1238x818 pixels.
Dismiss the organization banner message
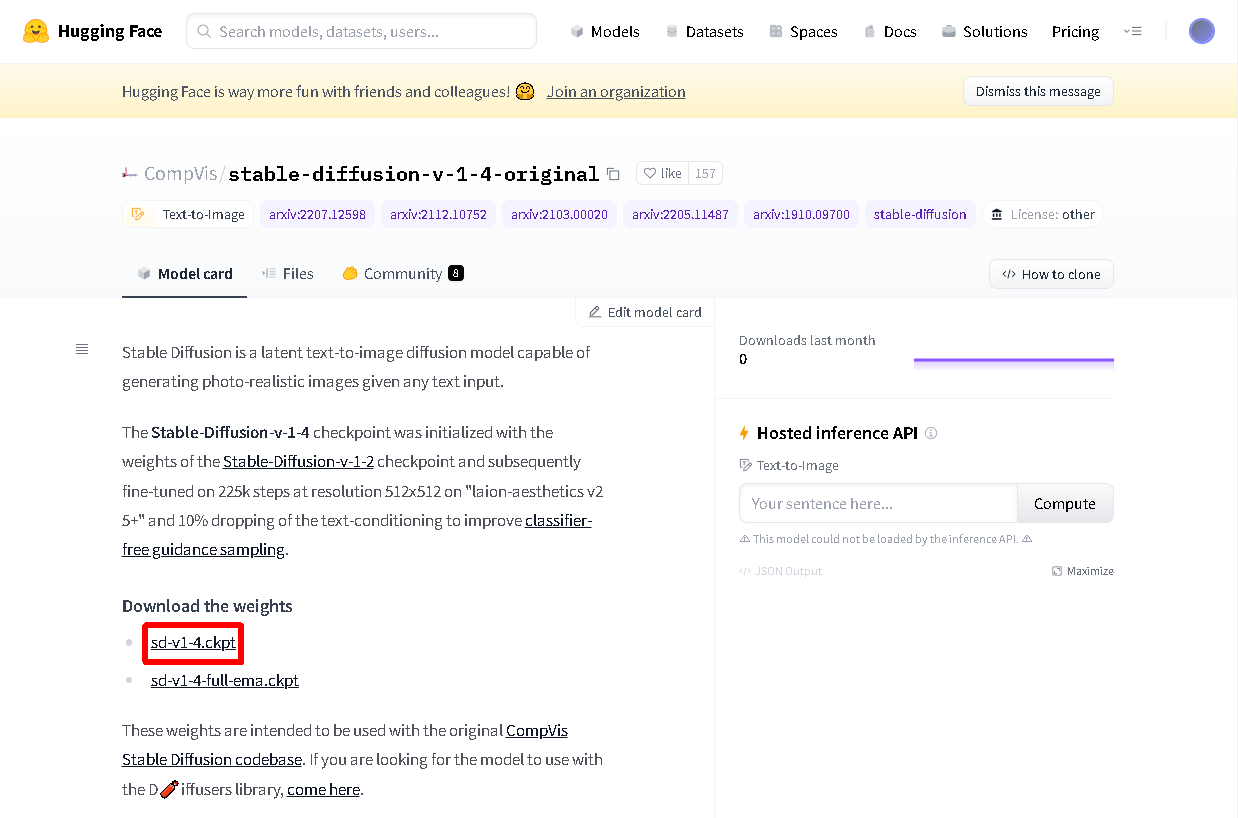1037,92
